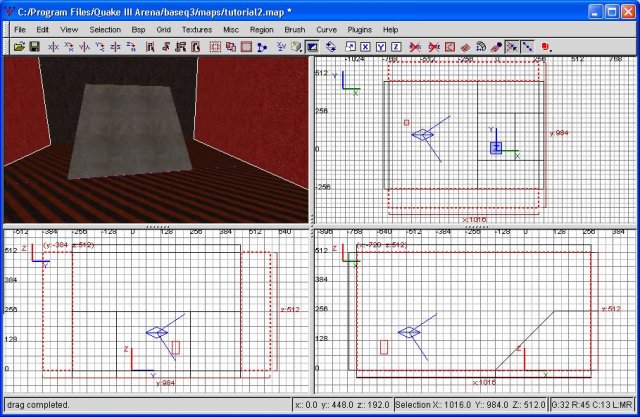
Task: Open the Bsp menu
Action: [138, 30]
